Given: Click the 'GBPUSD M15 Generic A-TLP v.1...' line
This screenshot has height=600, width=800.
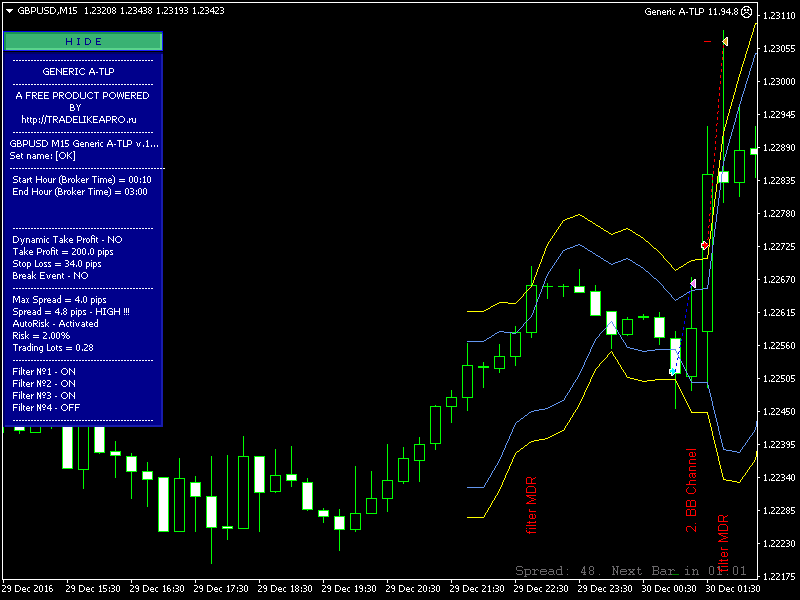Looking at the screenshot, I should [x=84, y=144].
